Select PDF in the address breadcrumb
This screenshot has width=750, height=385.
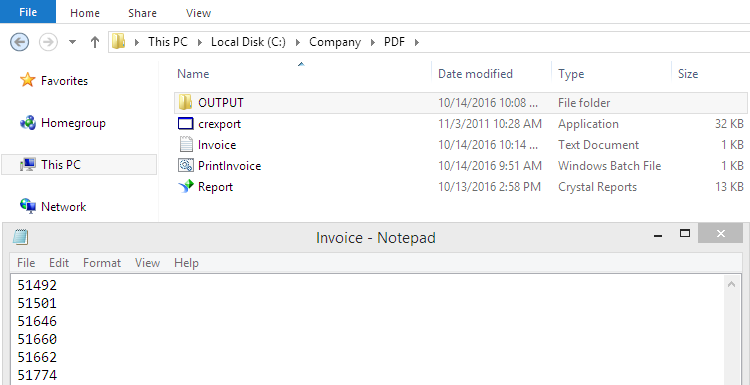pyautogui.click(x=394, y=42)
